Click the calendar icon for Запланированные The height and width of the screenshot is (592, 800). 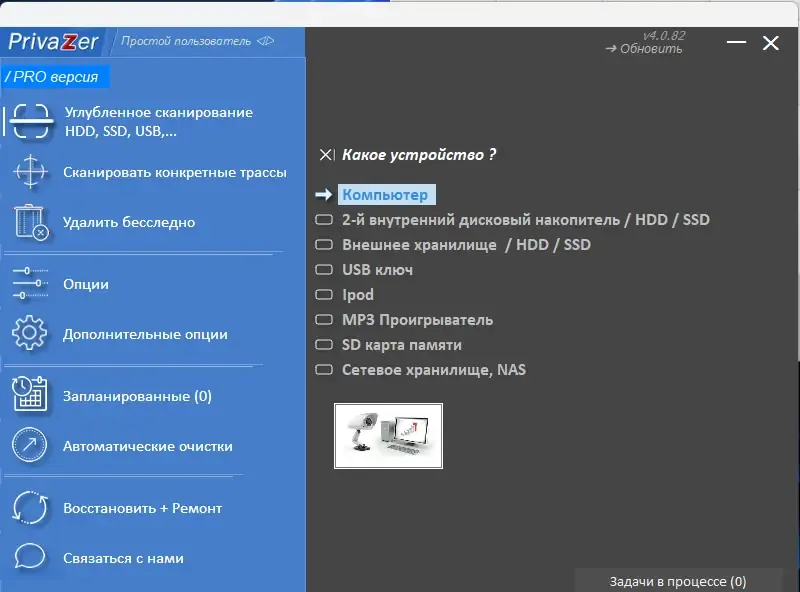[x=30, y=394]
